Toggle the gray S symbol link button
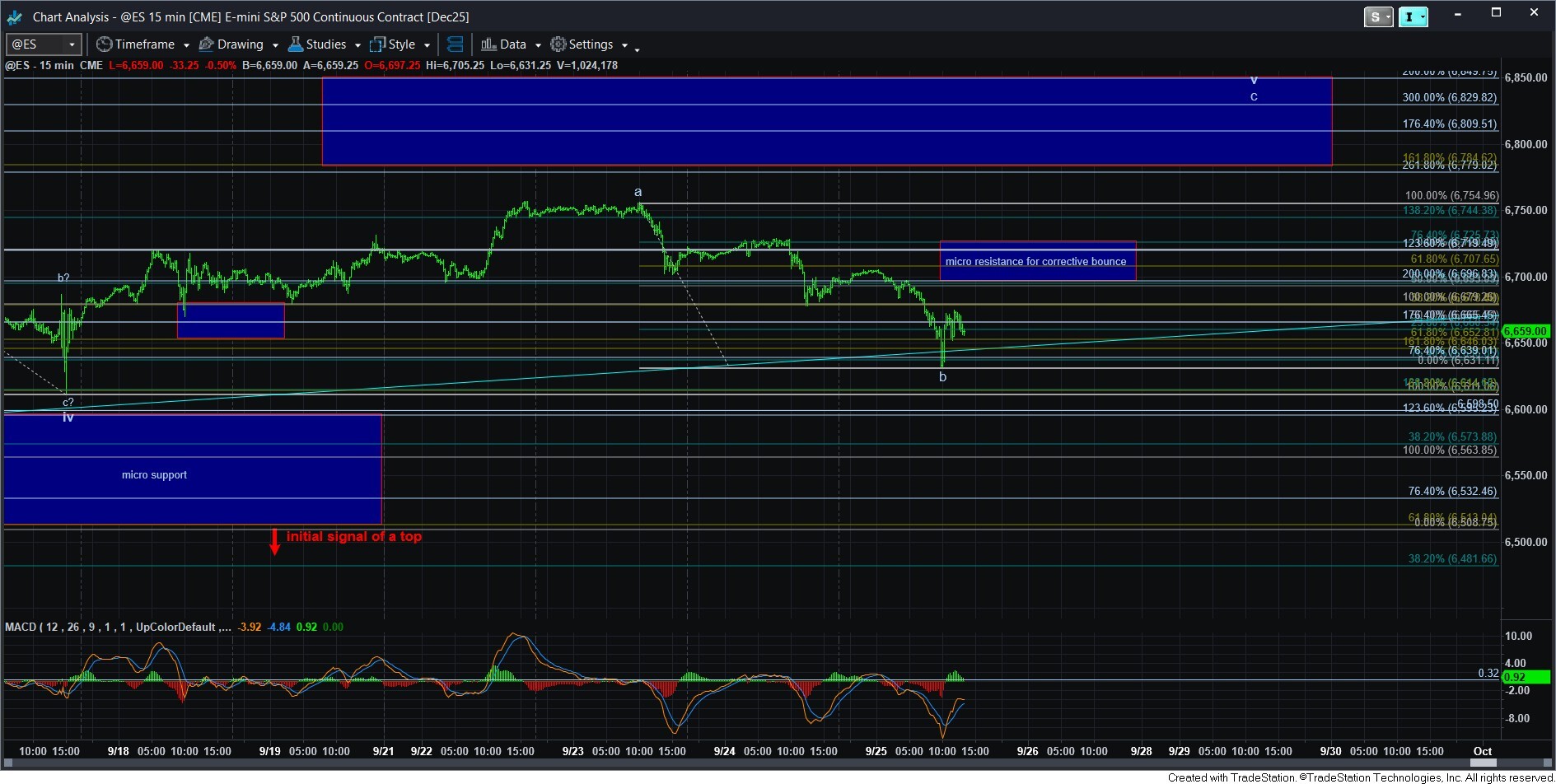 tap(1377, 16)
